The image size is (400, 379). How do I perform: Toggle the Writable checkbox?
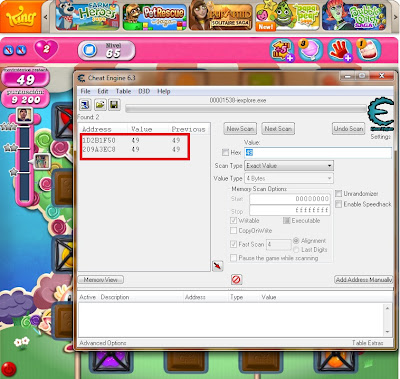point(233,220)
